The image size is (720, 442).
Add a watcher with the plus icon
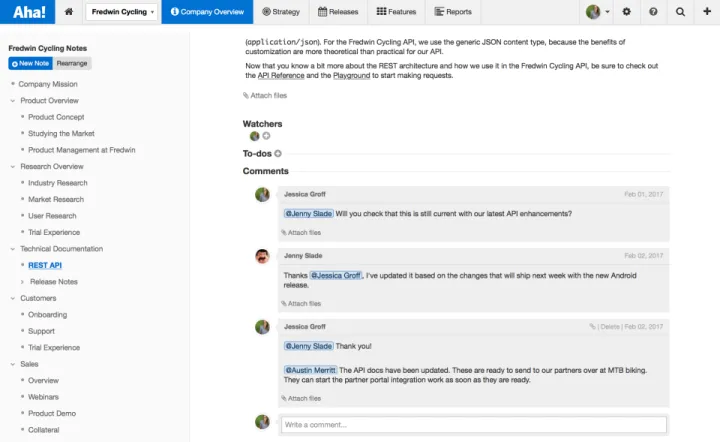(266, 136)
